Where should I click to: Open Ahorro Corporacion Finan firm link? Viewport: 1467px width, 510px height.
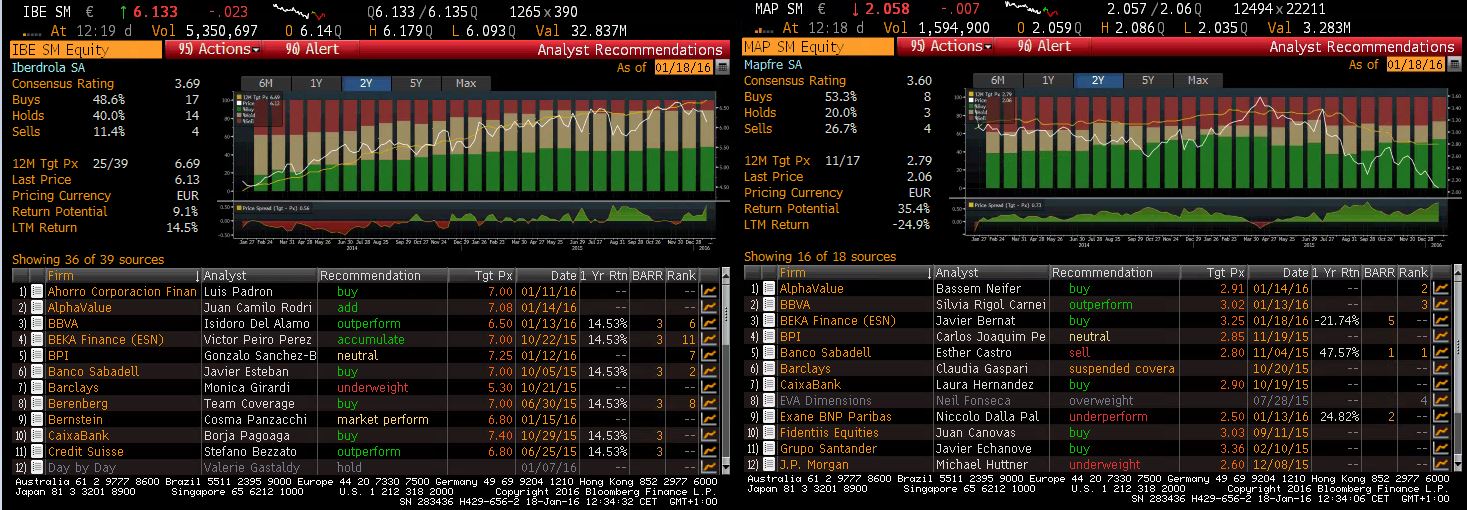pyautogui.click(x=122, y=292)
